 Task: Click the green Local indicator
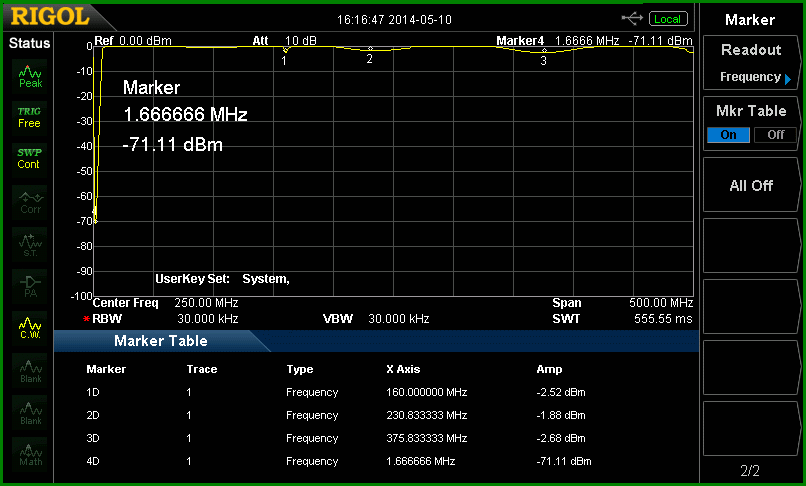click(x=668, y=19)
